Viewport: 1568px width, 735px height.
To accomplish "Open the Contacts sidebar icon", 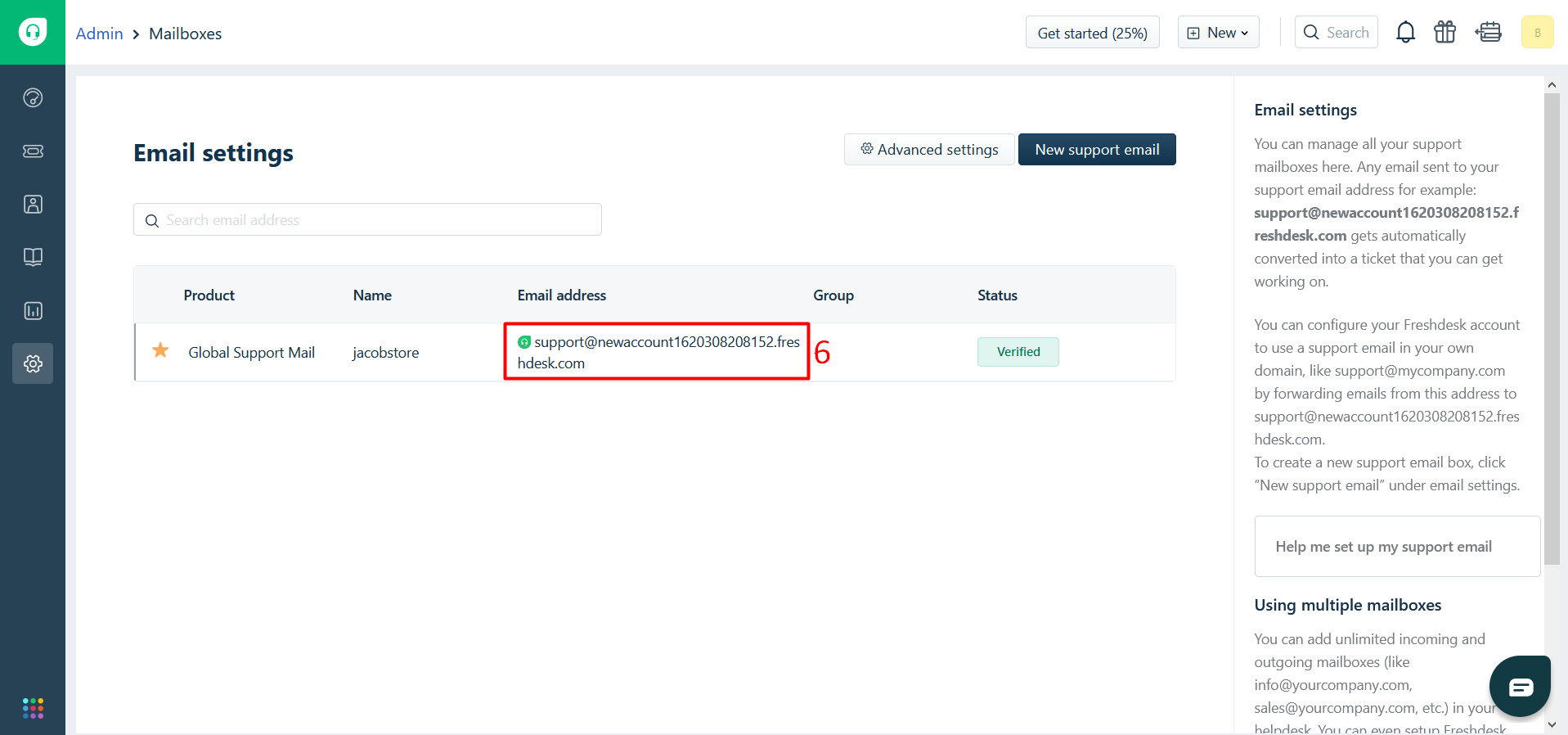I will tap(33, 205).
